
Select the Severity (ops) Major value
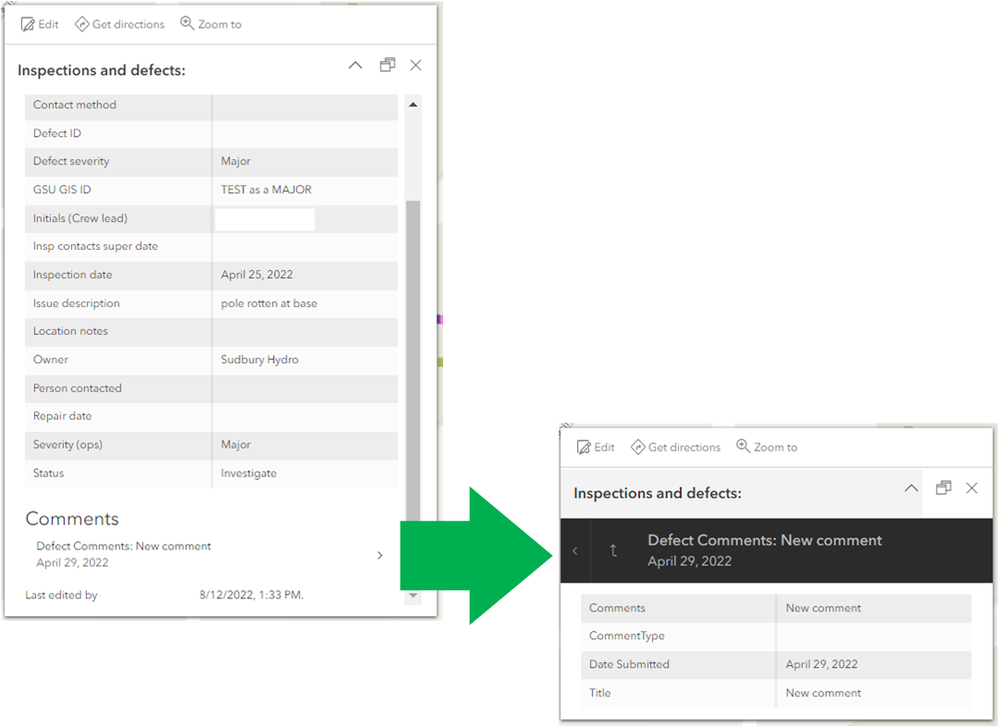pos(236,445)
